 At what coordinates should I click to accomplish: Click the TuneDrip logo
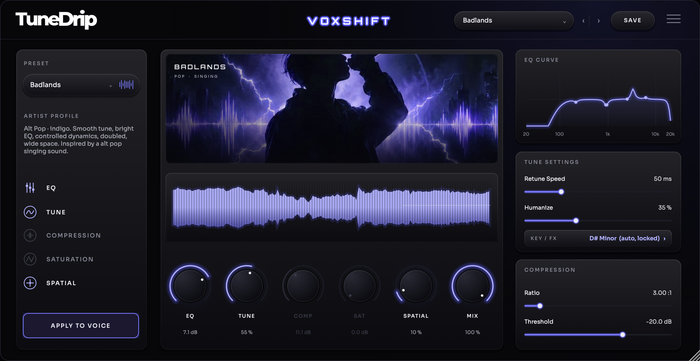point(56,20)
